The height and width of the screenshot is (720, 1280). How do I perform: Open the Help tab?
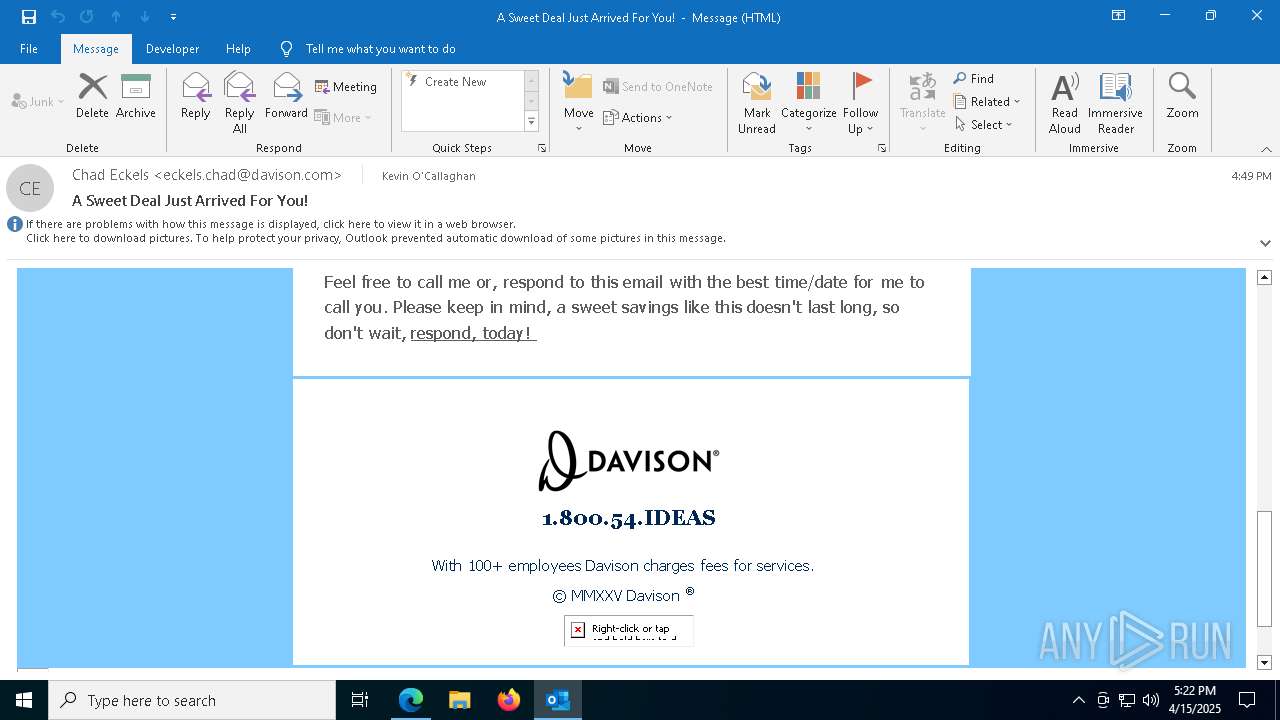(238, 49)
